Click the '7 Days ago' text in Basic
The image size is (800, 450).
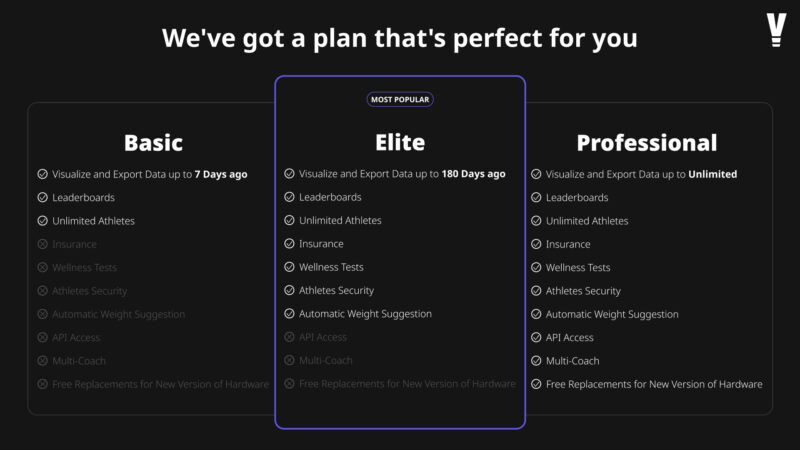(221, 174)
